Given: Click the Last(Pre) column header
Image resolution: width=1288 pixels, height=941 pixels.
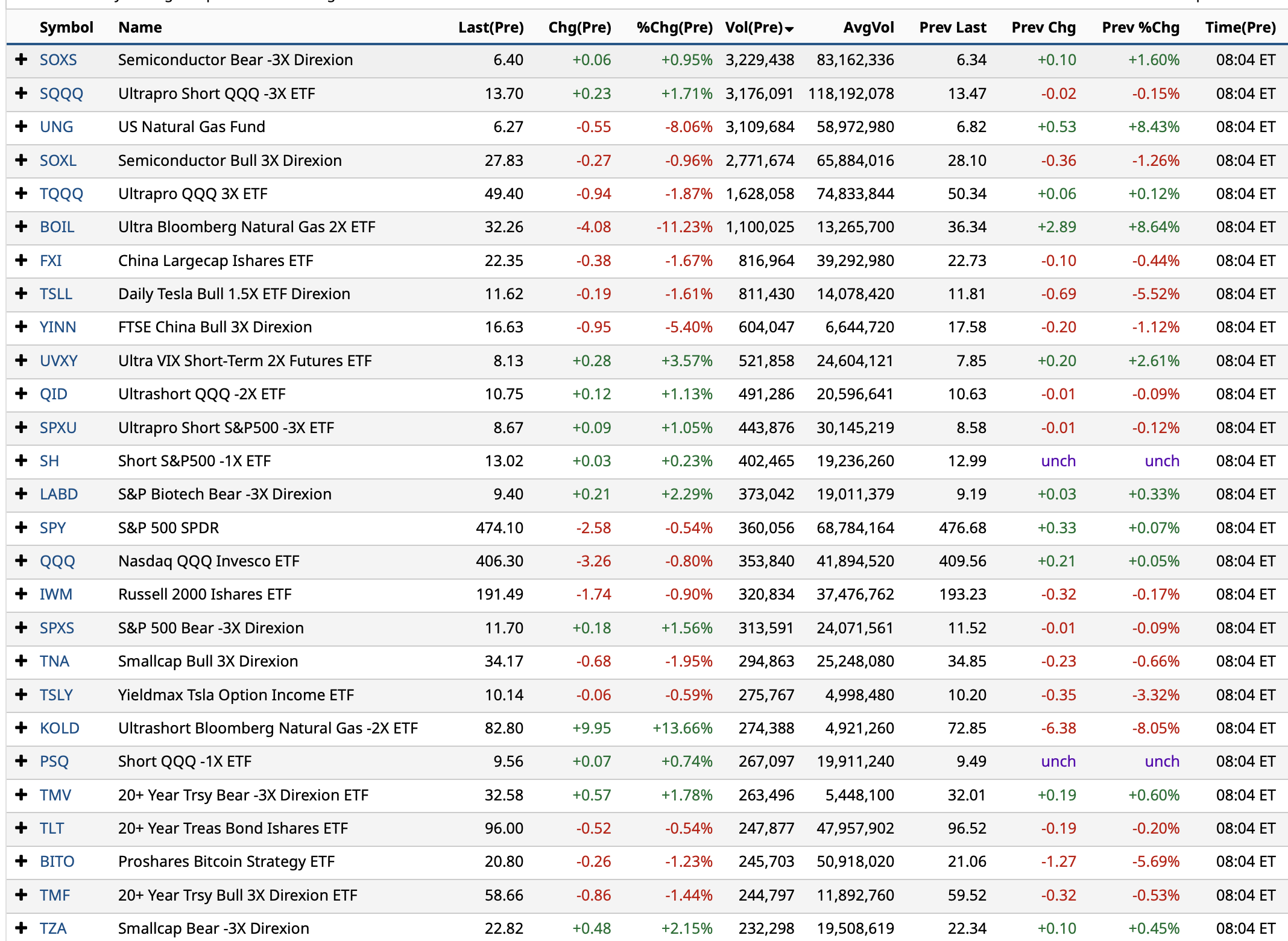Looking at the screenshot, I should 490,28.
